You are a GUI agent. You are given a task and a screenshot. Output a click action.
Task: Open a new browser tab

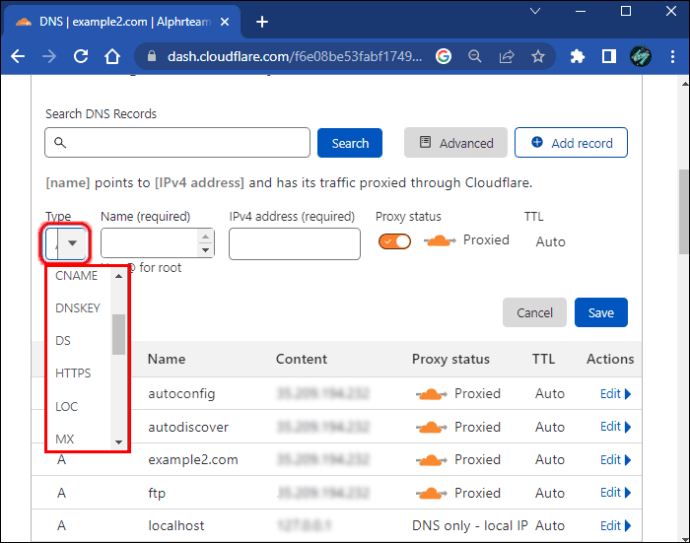pyautogui.click(x=262, y=22)
